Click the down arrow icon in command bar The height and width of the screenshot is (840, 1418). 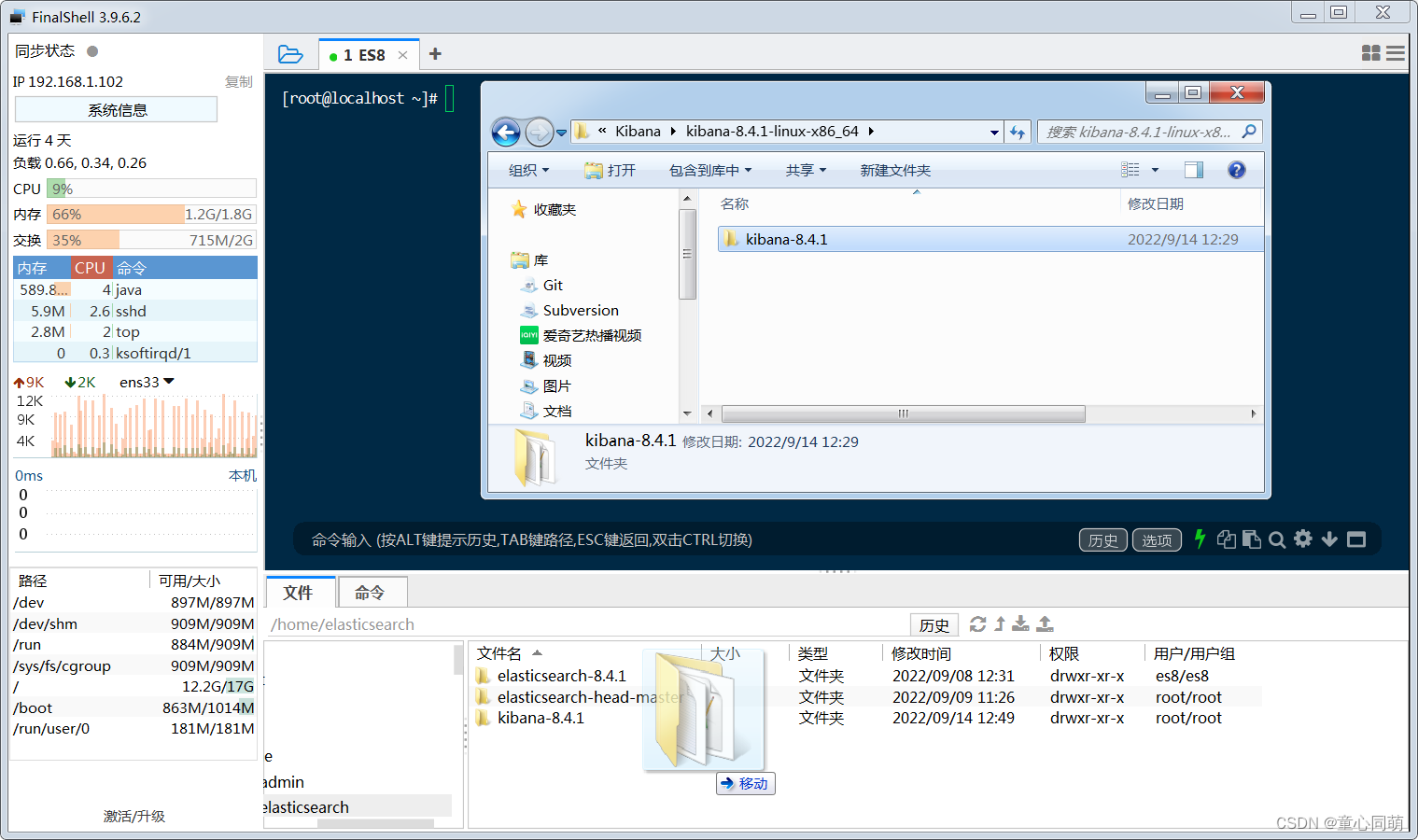click(x=1329, y=539)
